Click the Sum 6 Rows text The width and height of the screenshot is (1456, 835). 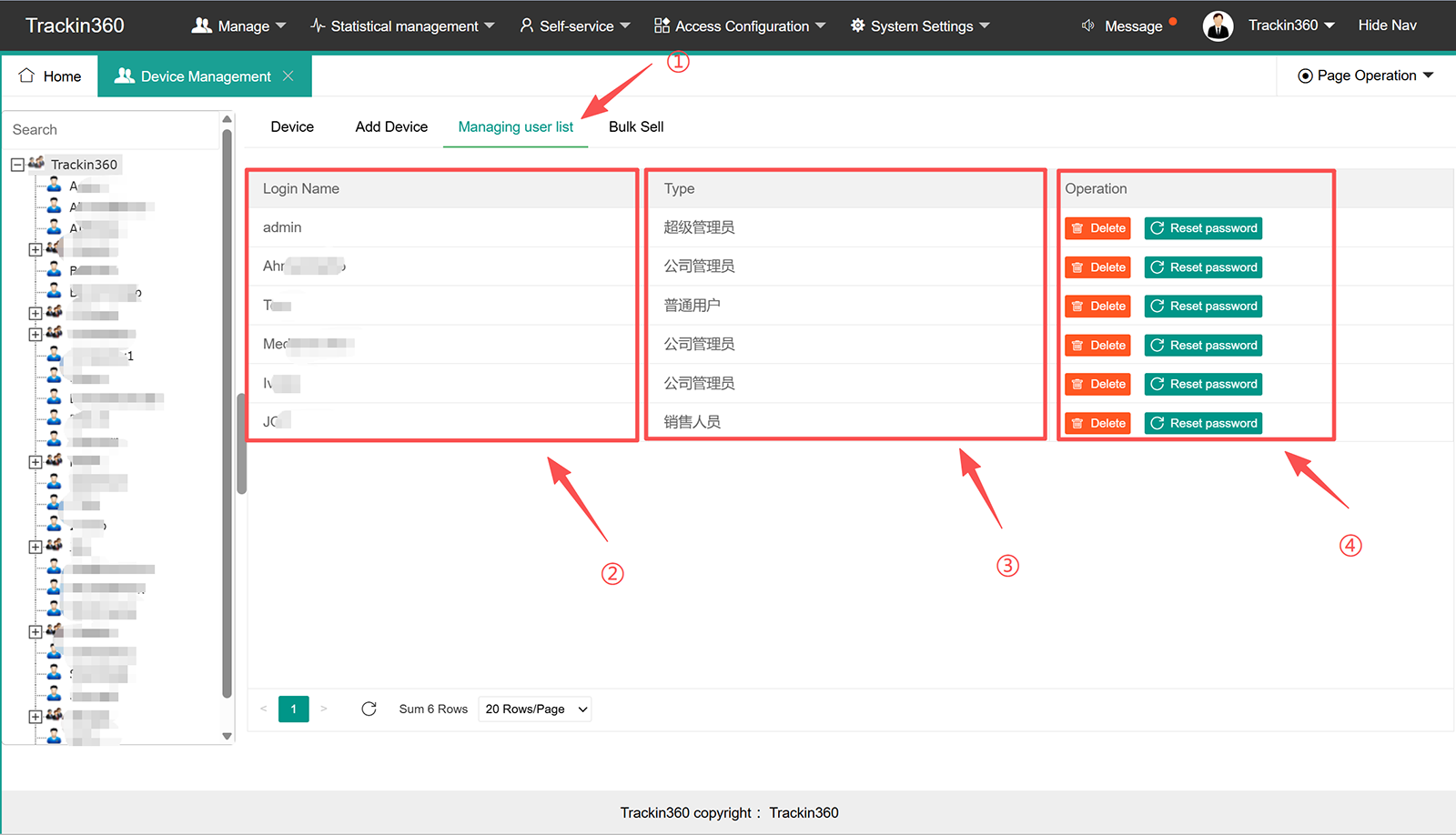point(433,709)
